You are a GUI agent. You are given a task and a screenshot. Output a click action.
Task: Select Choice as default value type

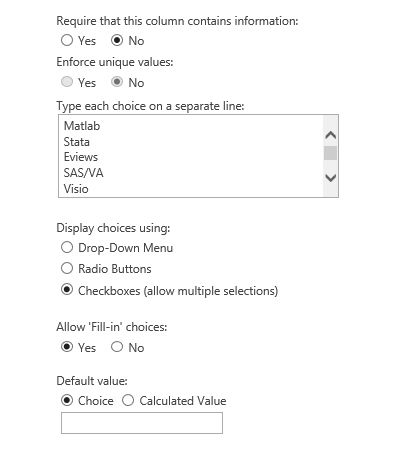click(x=67, y=400)
